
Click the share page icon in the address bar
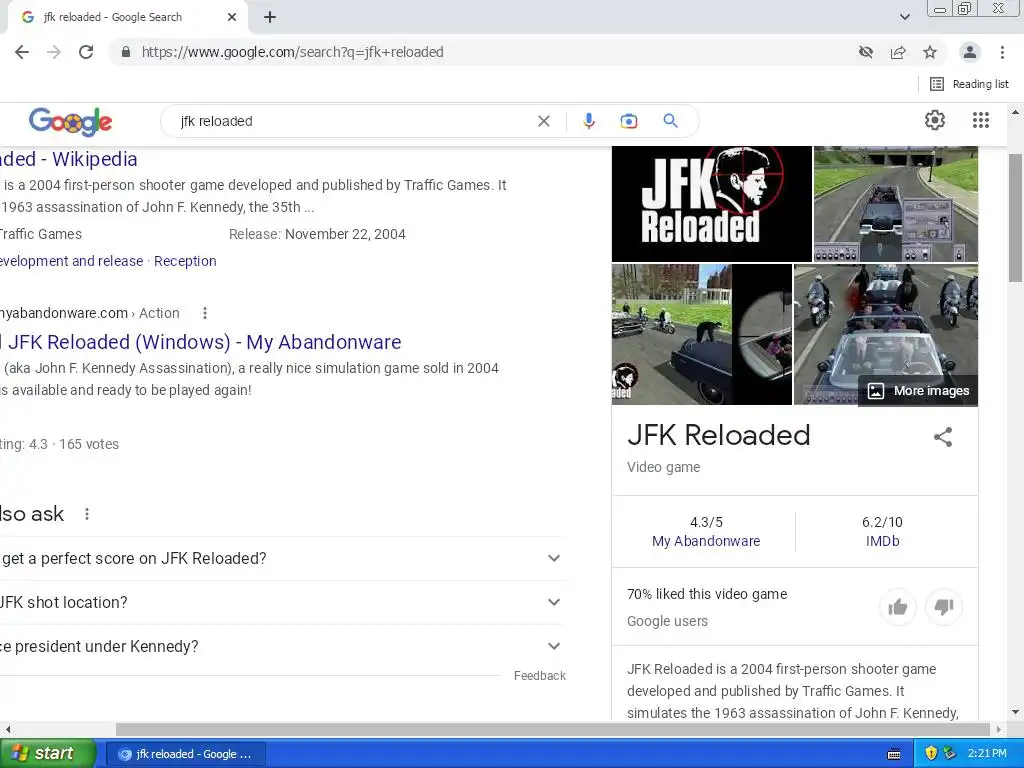[x=898, y=52]
